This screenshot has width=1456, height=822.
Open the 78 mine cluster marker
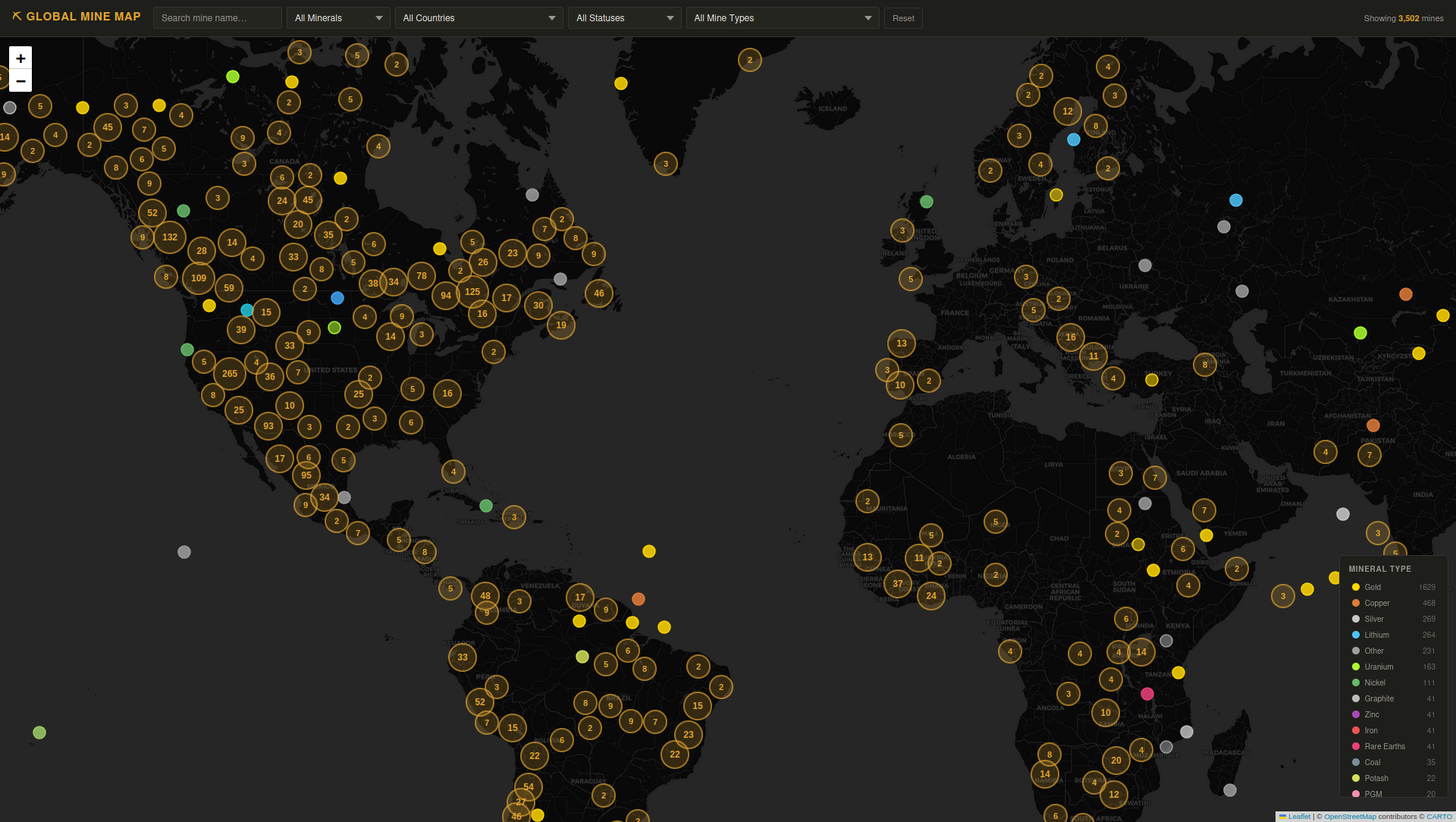(x=422, y=276)
